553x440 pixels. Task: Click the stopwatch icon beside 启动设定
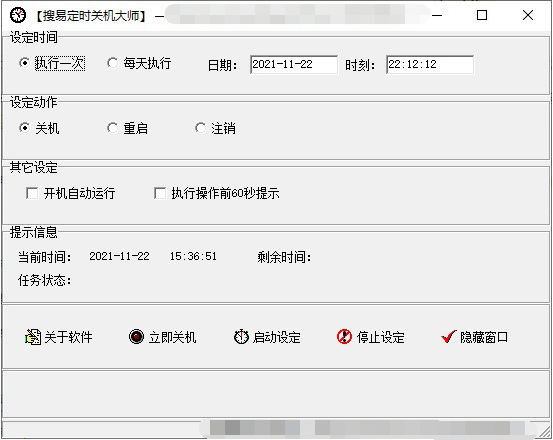[x=241, y=337]
